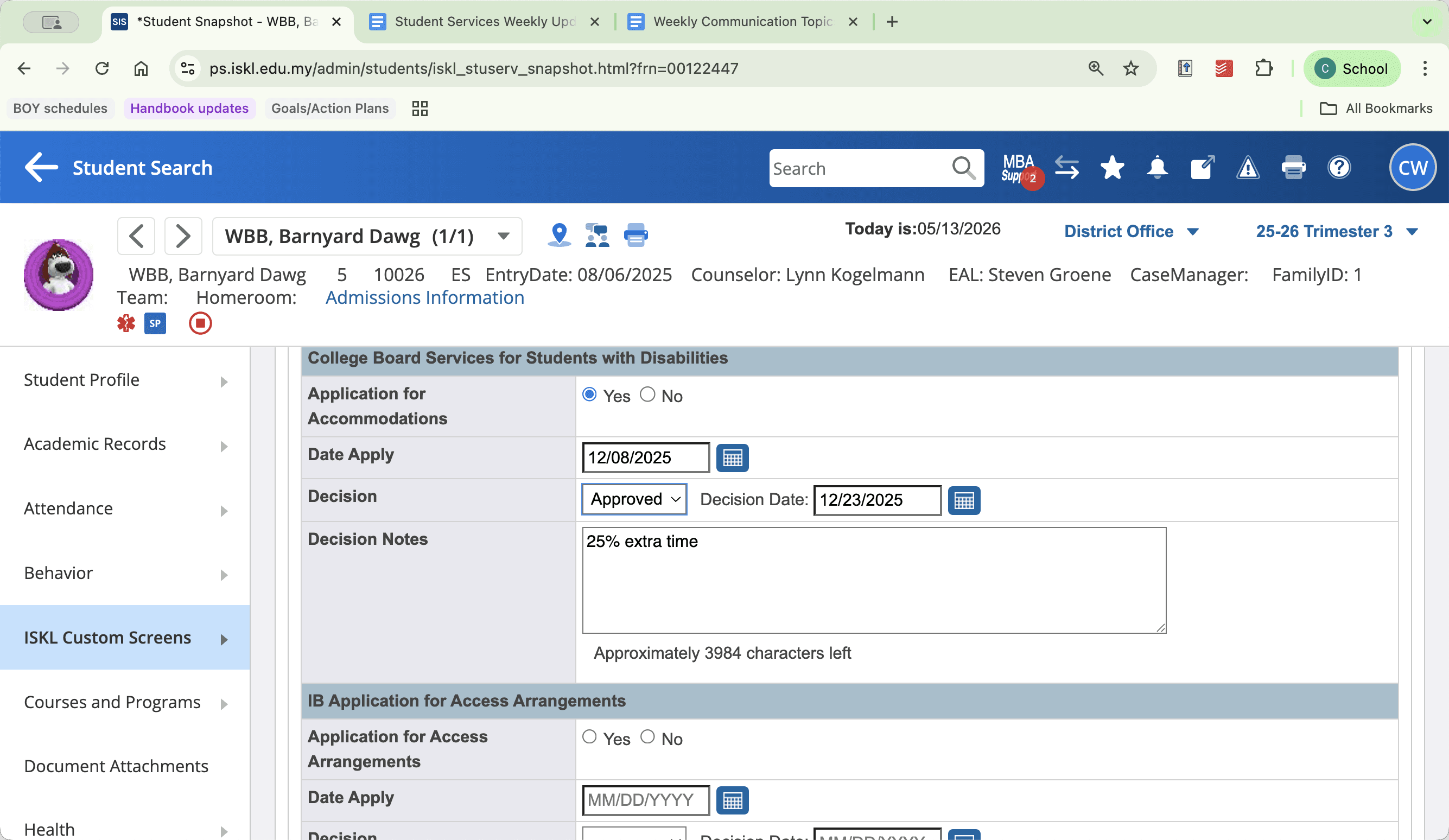This screenshot has height=840, width=1449.
Task: Bookmark this page with the star
Action: (1131, 68)
